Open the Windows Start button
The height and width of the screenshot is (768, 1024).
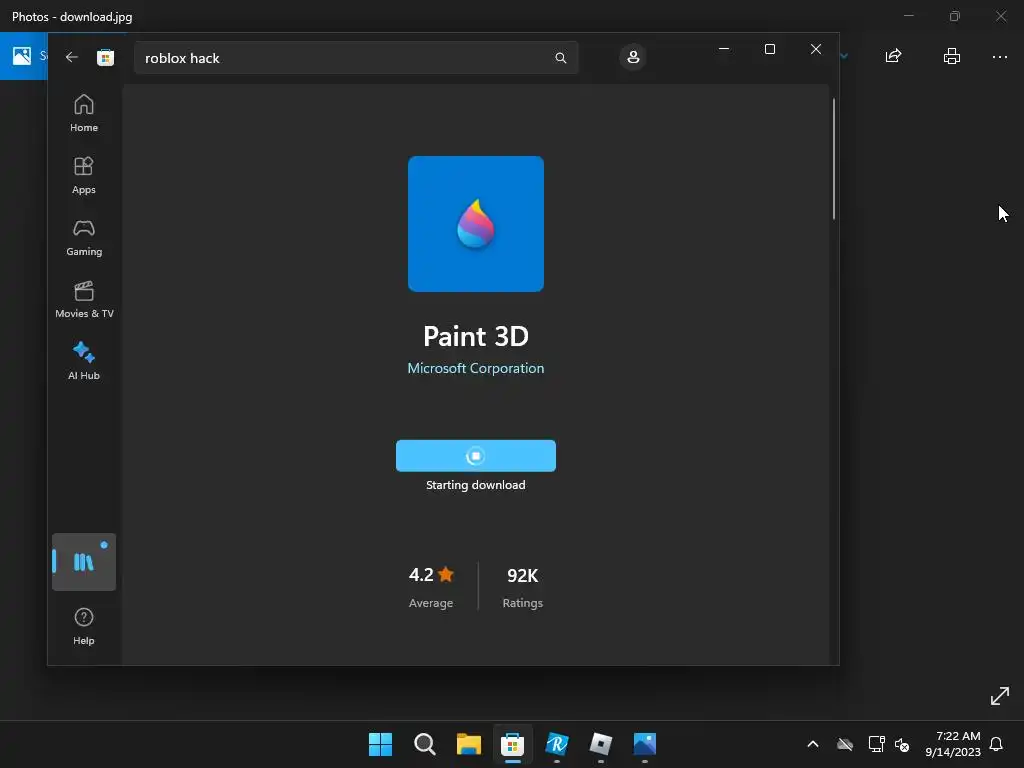(x=380, y=744)
